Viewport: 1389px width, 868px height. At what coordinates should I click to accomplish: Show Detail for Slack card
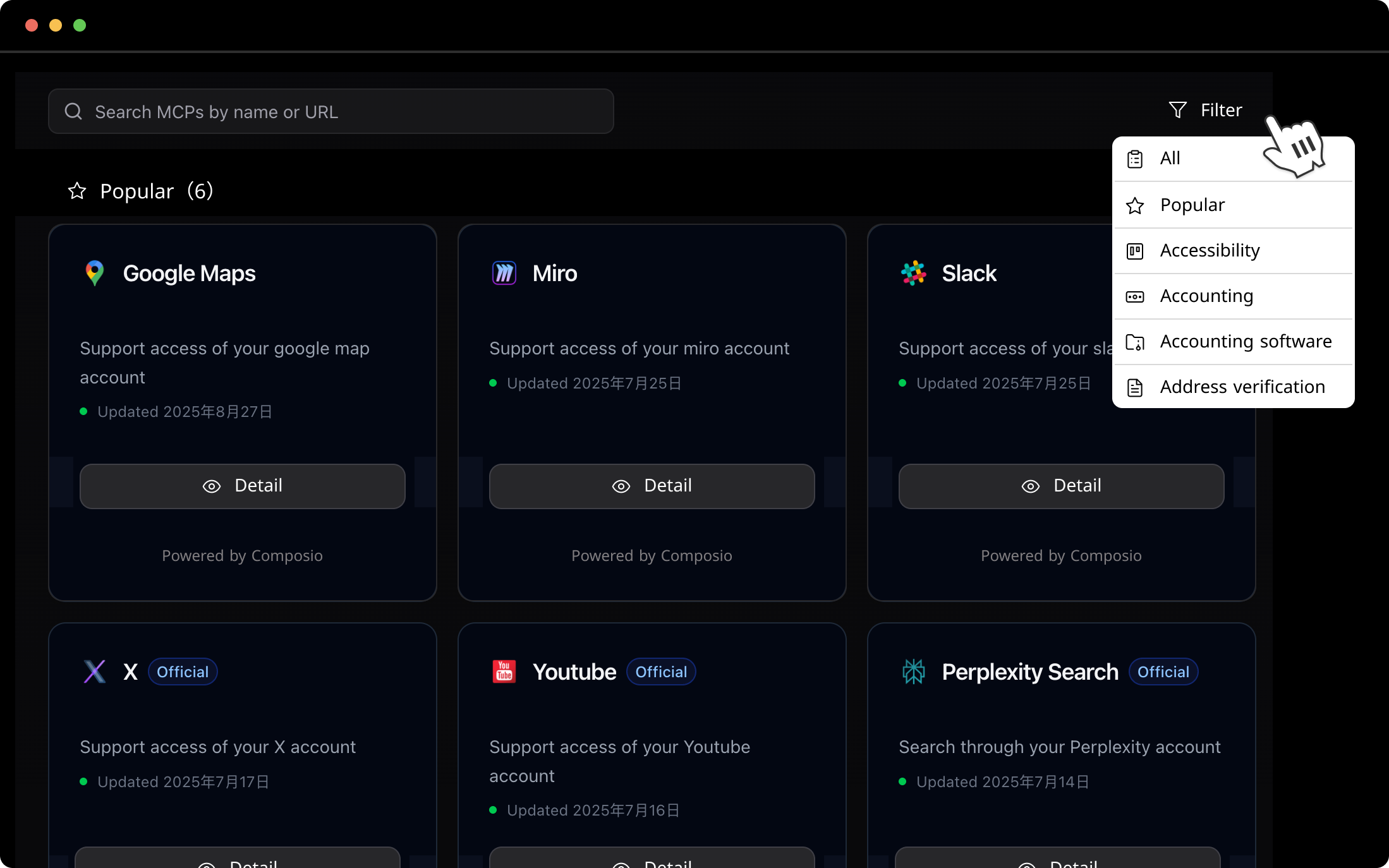coord(1062,486)
